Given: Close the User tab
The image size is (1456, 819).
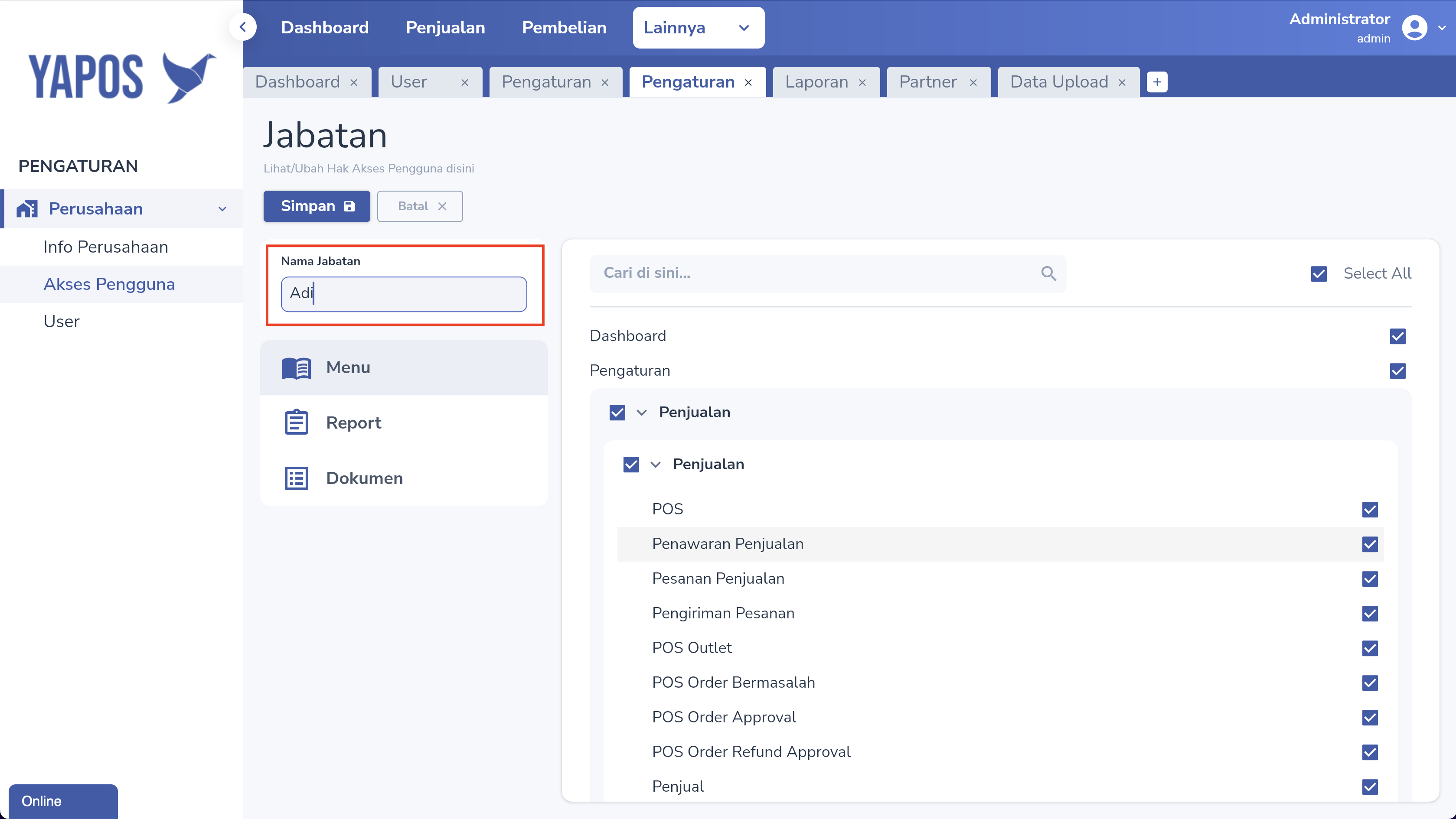Looking at the screenshot, I should (465, 82).
